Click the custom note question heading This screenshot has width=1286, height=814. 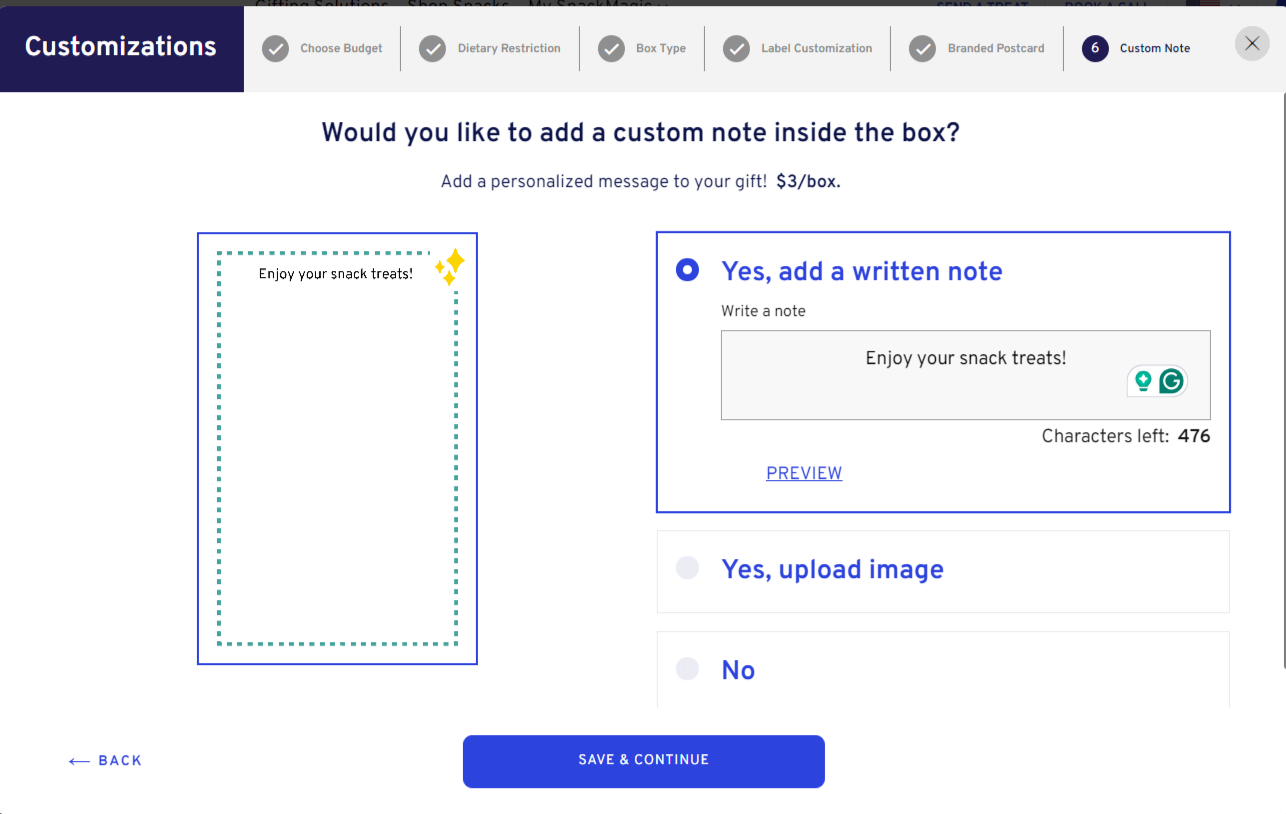coord(641,133)
